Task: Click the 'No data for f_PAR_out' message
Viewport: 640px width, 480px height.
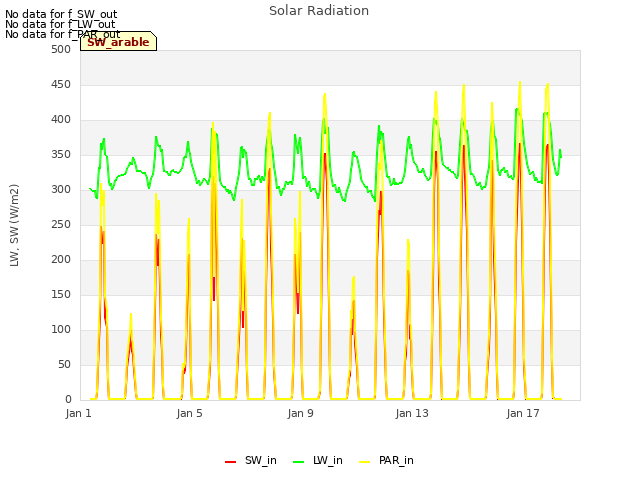Action: pos(62,34)
